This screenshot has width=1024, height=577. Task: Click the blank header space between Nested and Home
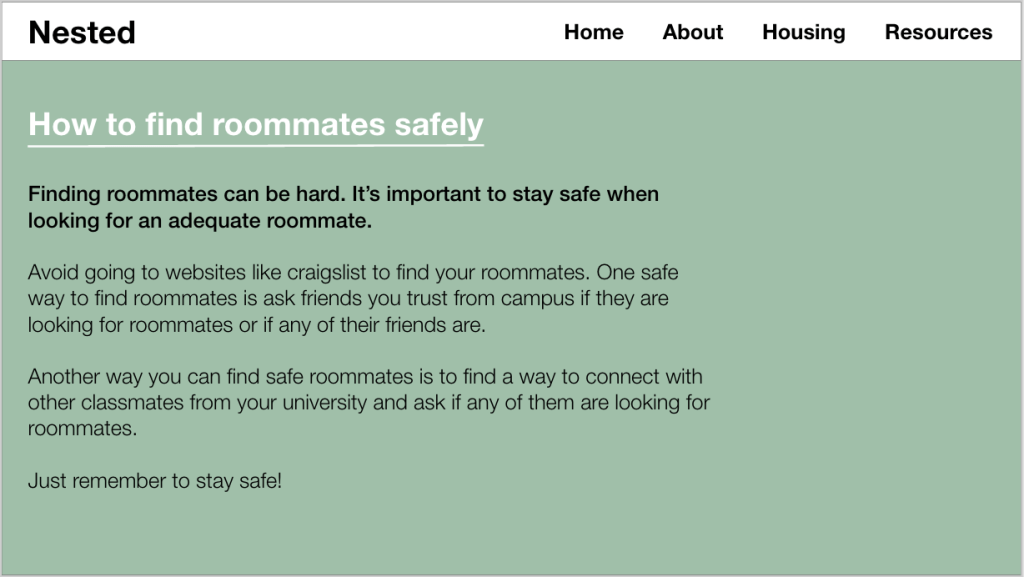(350, 33)
